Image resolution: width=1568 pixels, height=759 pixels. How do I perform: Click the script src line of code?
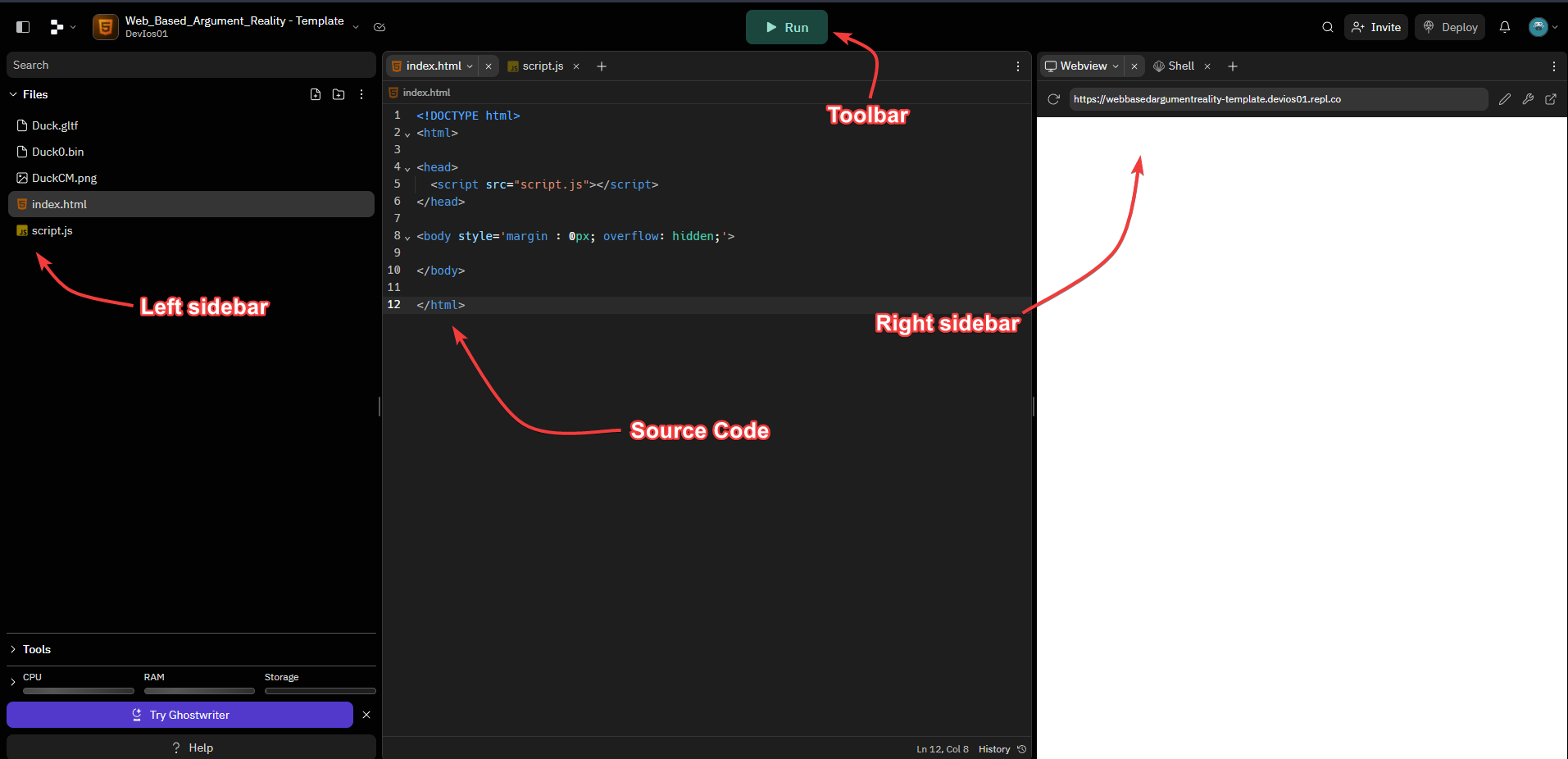click(544, 184)
